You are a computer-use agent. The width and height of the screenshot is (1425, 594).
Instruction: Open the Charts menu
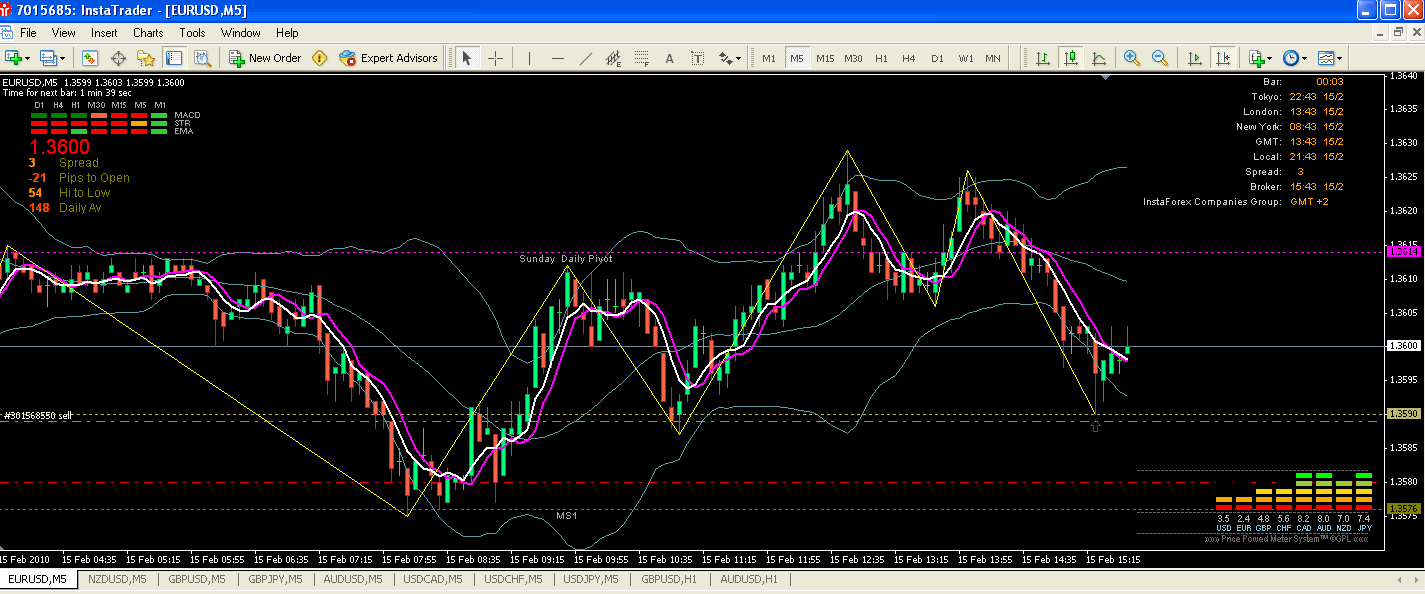pos(148,33)
